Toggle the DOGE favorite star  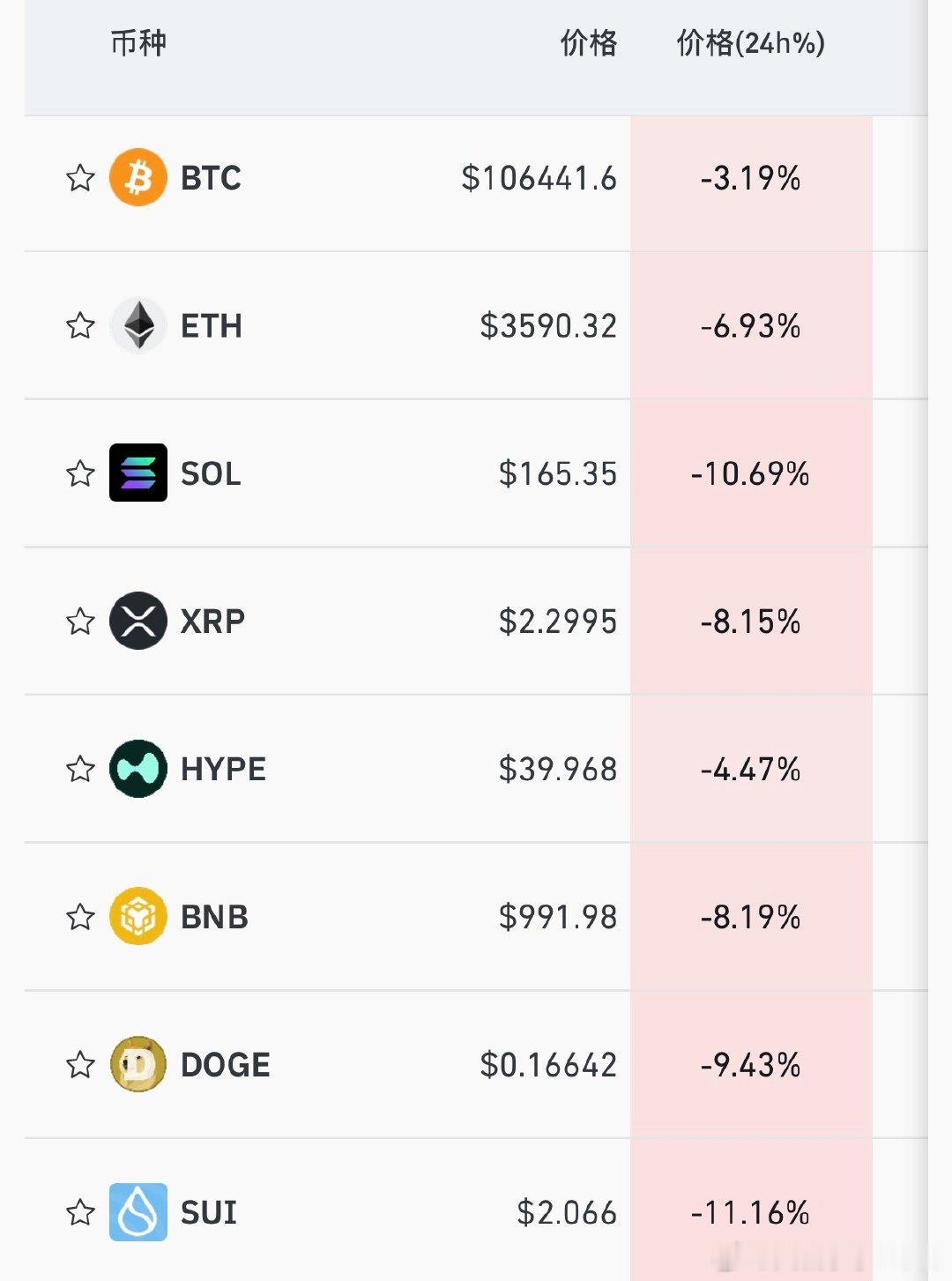point(80,1064)
